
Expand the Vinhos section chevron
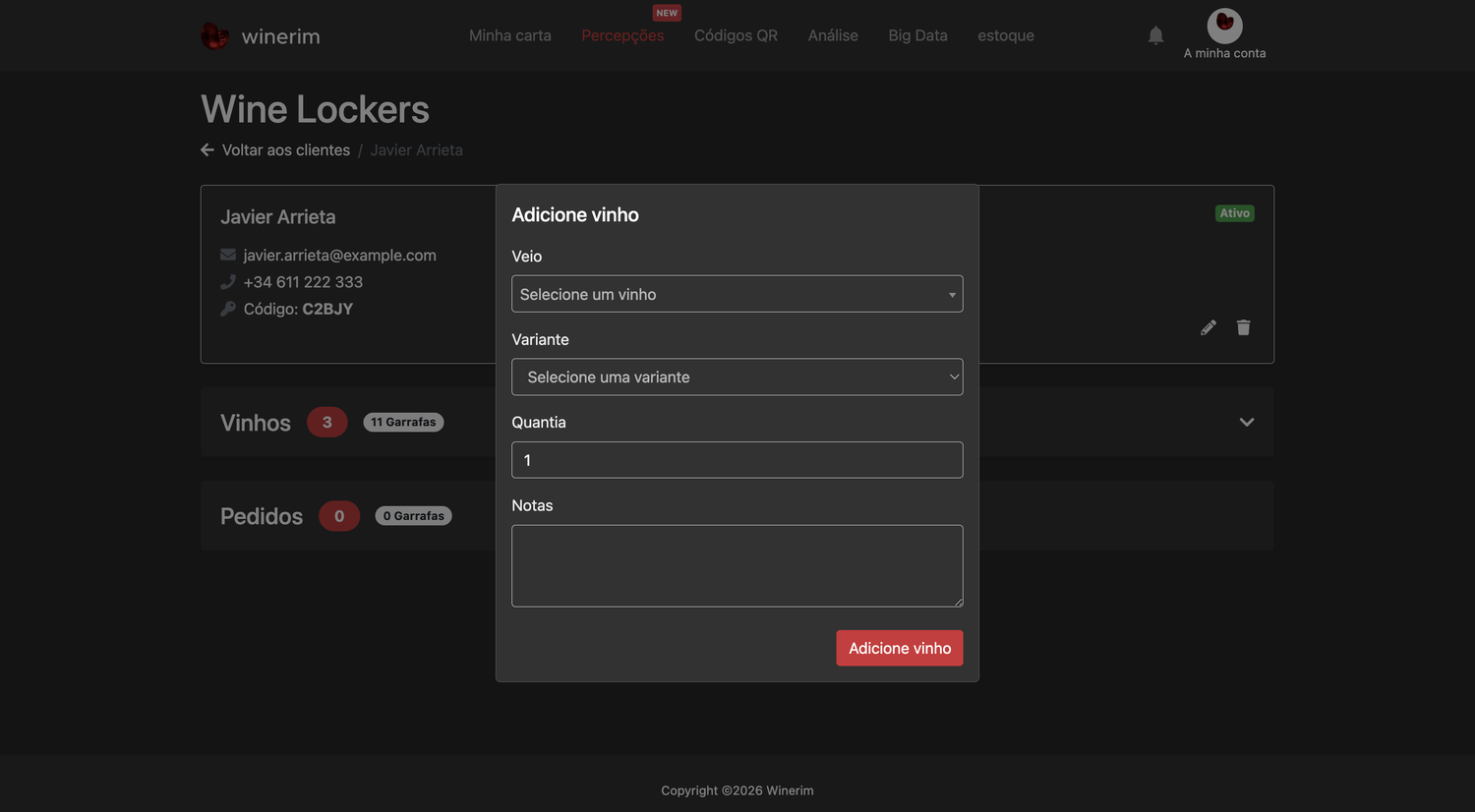click(x=1246, y=422)
